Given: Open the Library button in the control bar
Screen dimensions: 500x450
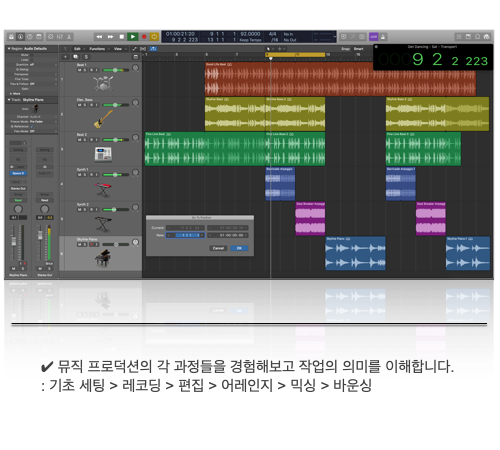Looking at the screenshot, I should (11, 37).
